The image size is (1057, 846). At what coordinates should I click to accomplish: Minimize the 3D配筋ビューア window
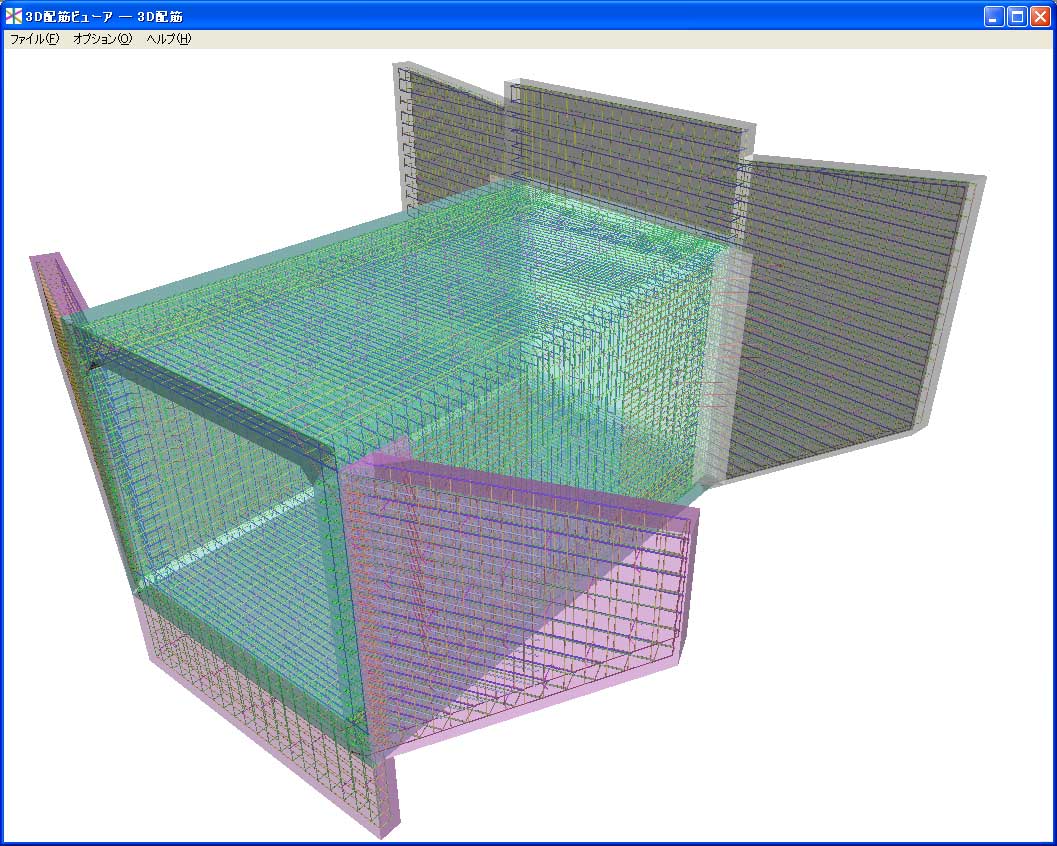(994, 16)
